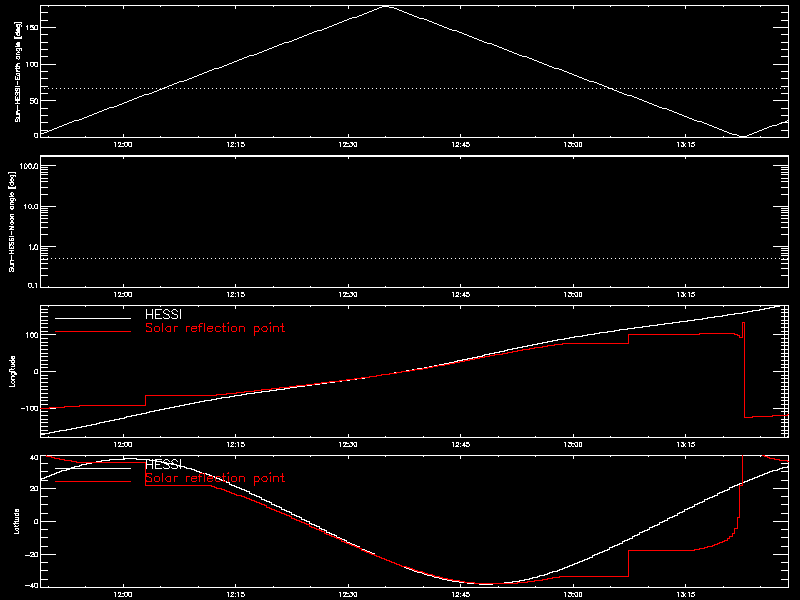Click "12:15" time label under Longitude plot
The width and height of the screenshot is (800, 600).
tap(236, 445)
